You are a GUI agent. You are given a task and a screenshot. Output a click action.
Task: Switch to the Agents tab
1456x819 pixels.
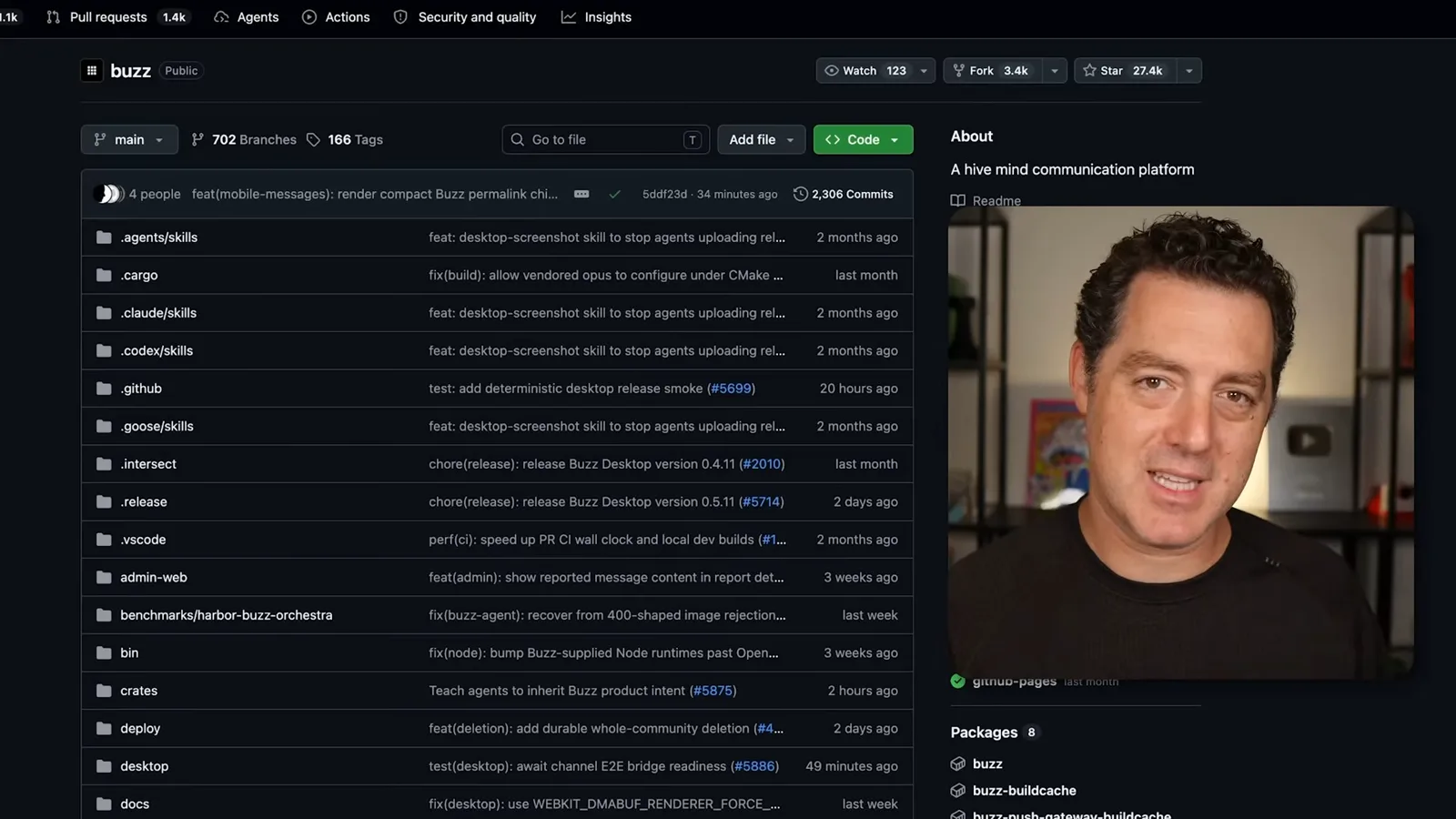pyautogui.click(x=247, y=17)
